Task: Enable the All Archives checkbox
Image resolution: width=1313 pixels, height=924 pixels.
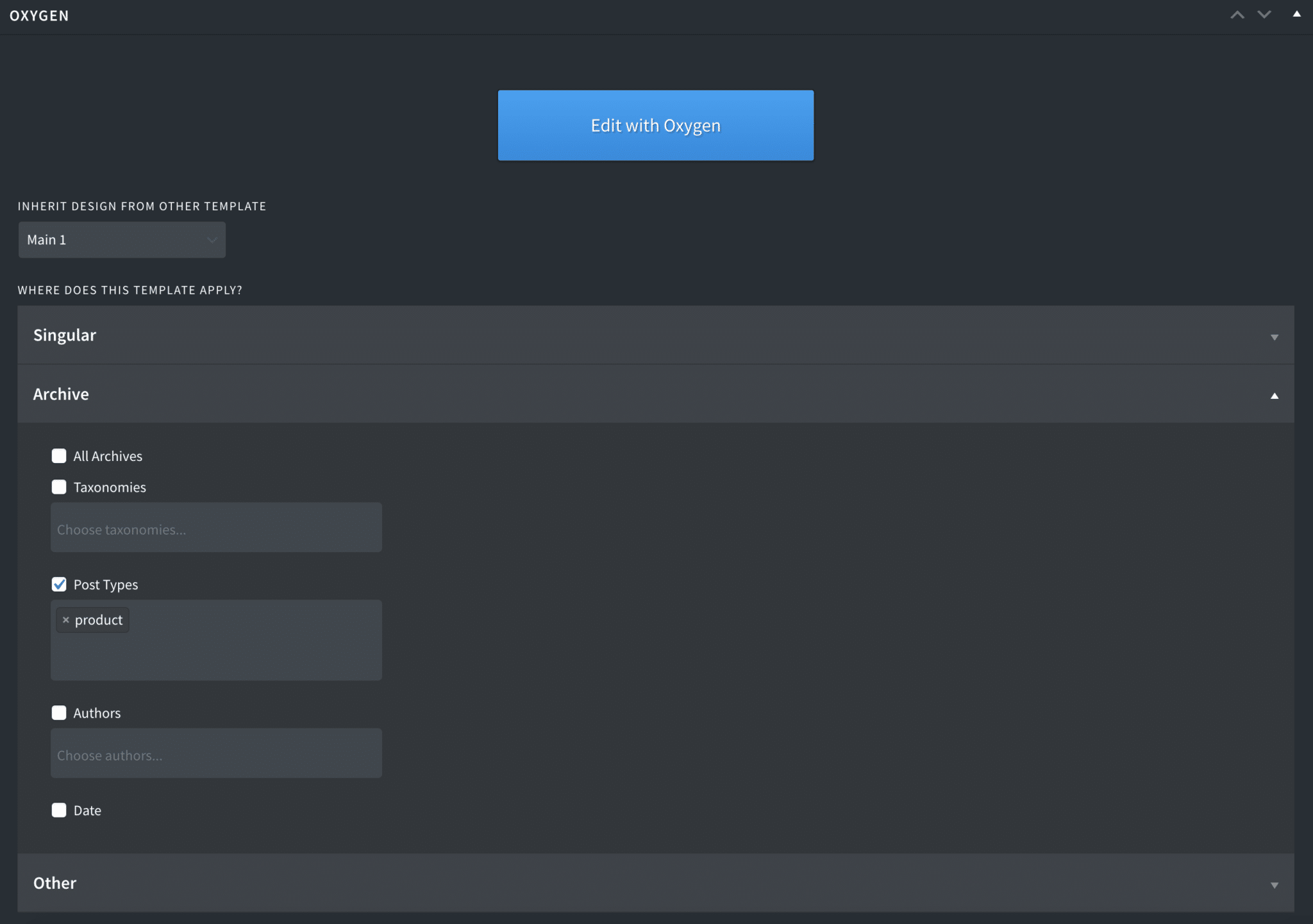Action: (x=59, y=455)
